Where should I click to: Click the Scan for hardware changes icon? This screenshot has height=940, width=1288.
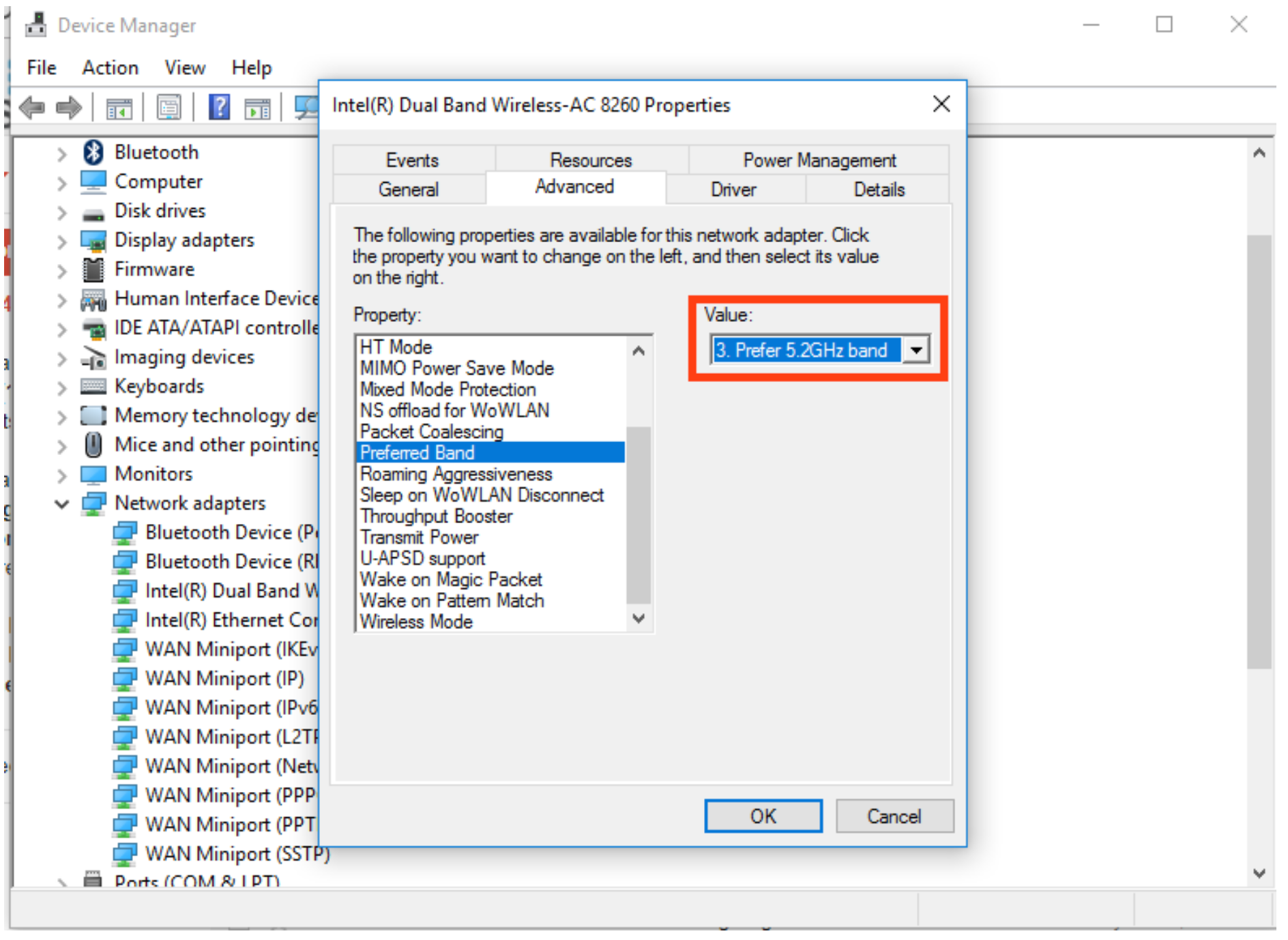[307, 108]
